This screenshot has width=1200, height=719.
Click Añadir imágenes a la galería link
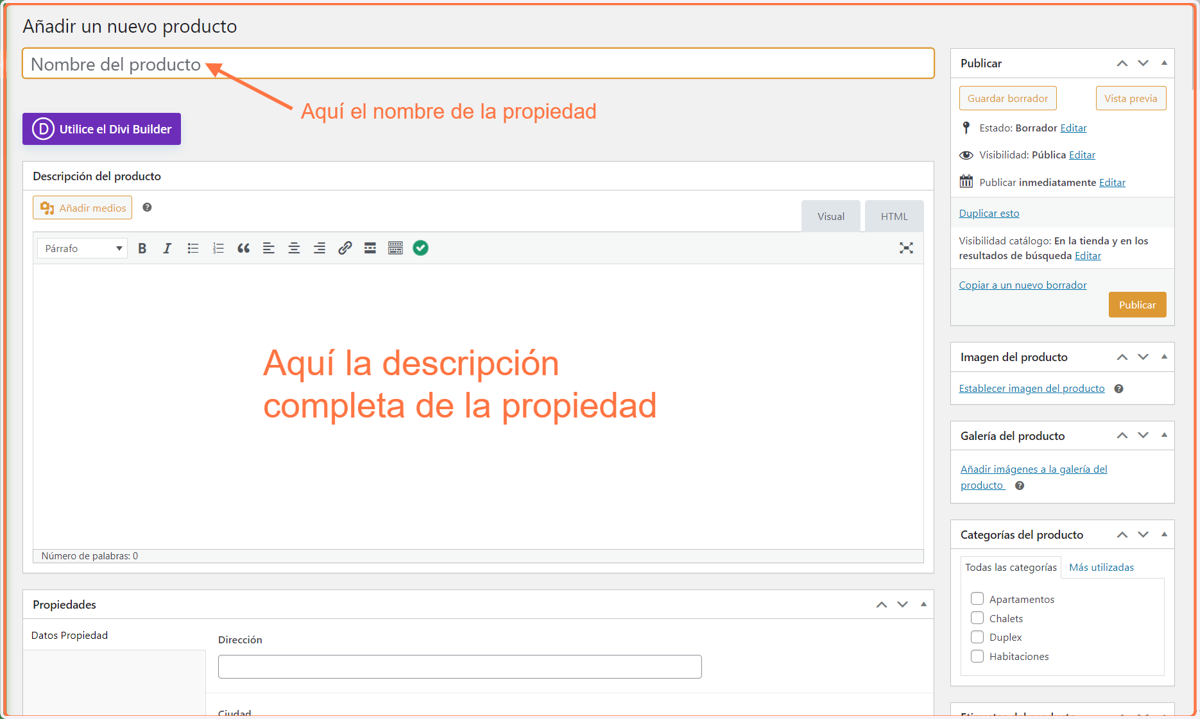click(x=1033, y=477)
